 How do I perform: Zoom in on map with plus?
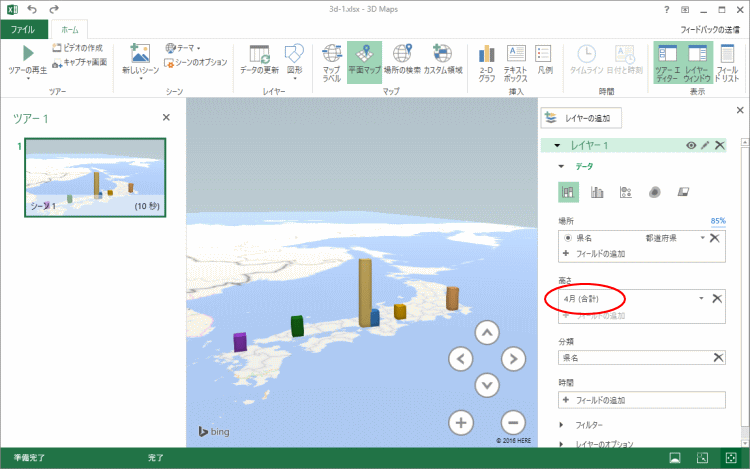461,423
